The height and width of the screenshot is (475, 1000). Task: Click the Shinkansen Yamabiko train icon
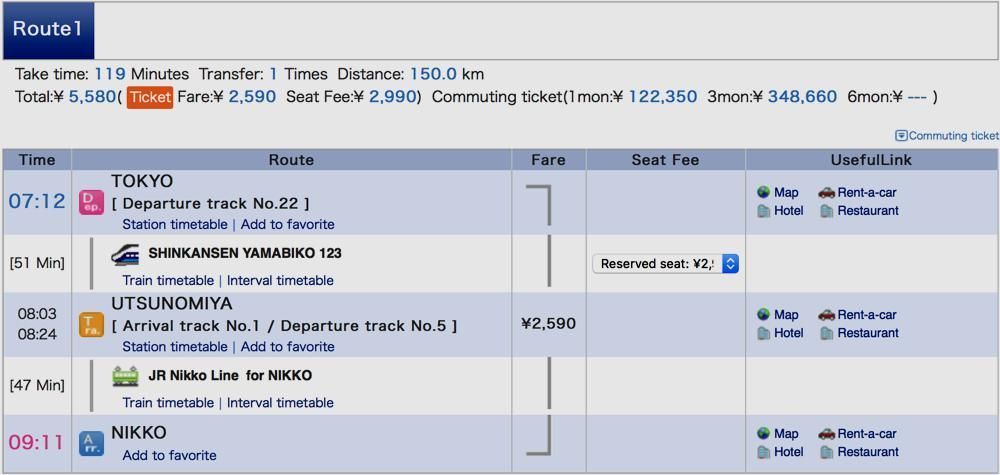tap(125, 254)
